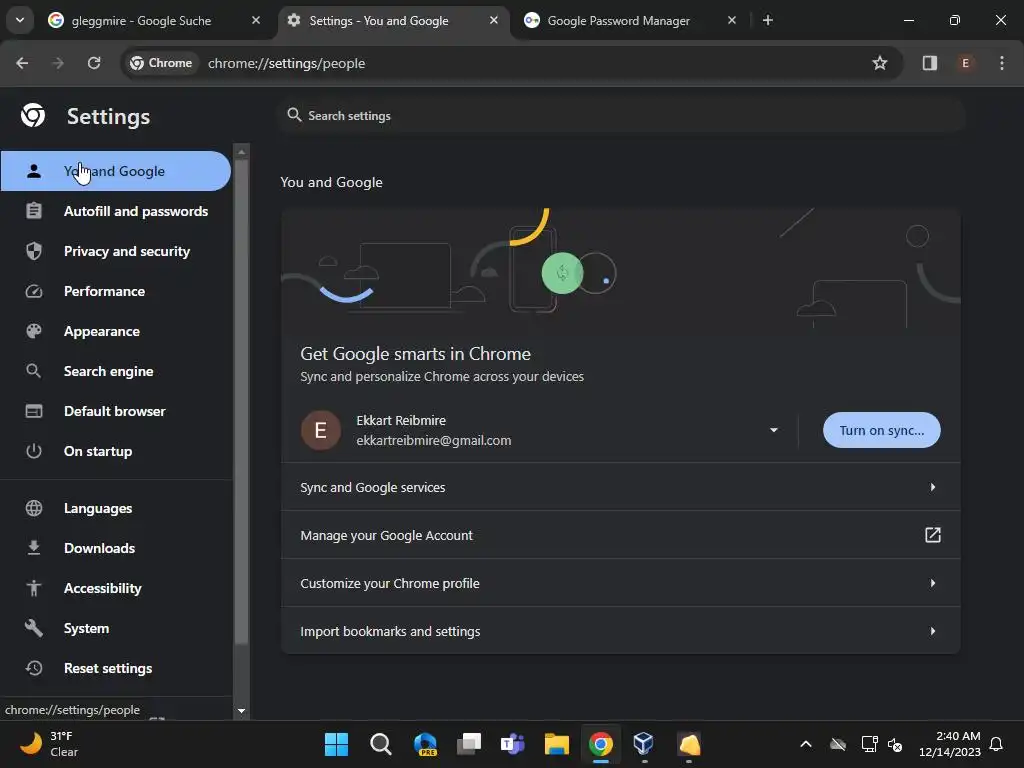
Task: Click the sidebar scroll up arrow
Action: (242, 152)
